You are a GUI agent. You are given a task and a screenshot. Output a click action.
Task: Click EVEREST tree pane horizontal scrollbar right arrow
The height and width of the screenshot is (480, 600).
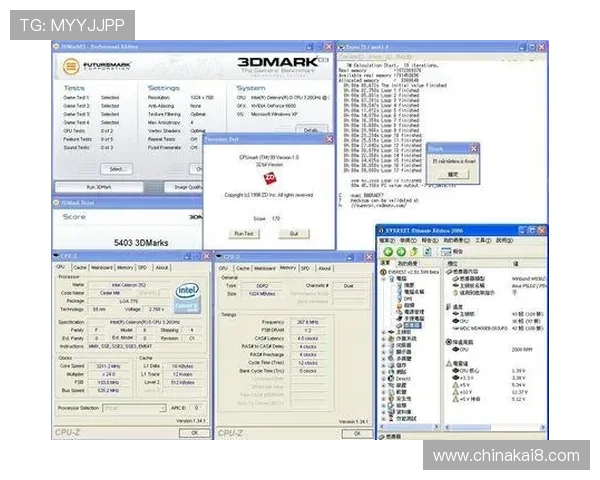[436, 427]
